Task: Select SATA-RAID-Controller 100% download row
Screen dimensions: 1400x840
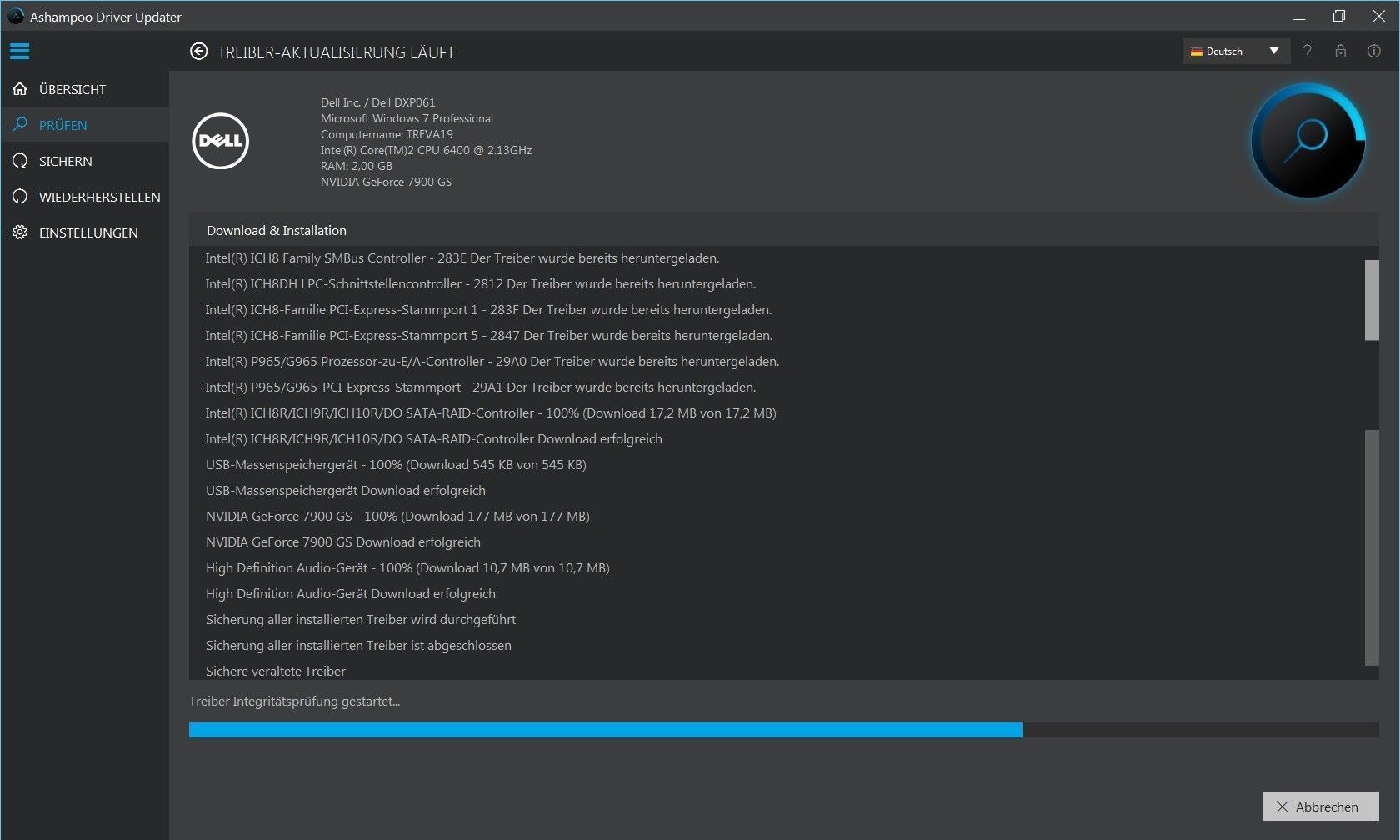Action: (x=491, y=413)
